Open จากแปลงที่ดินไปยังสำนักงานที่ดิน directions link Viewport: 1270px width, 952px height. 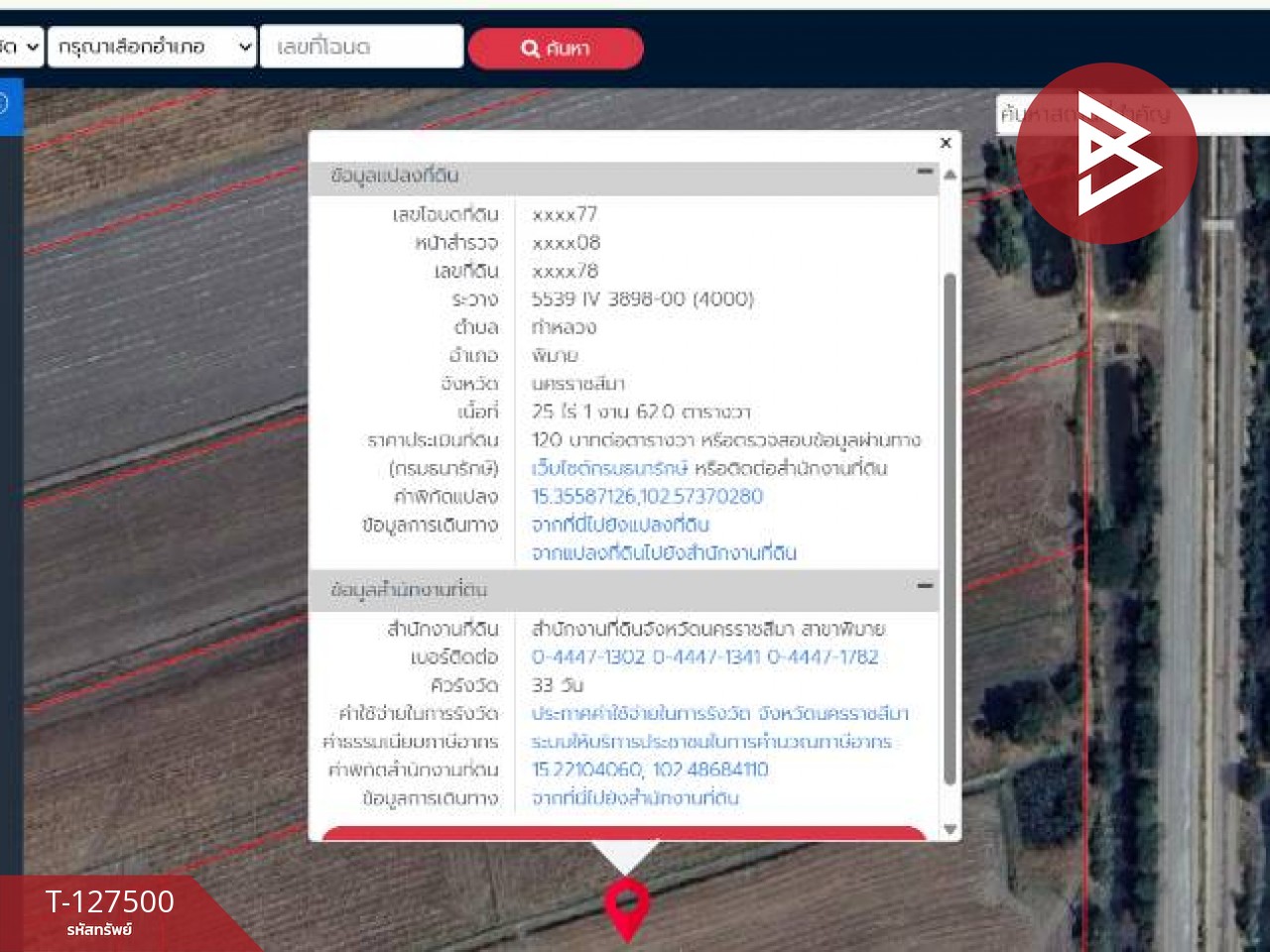[664, 552]
